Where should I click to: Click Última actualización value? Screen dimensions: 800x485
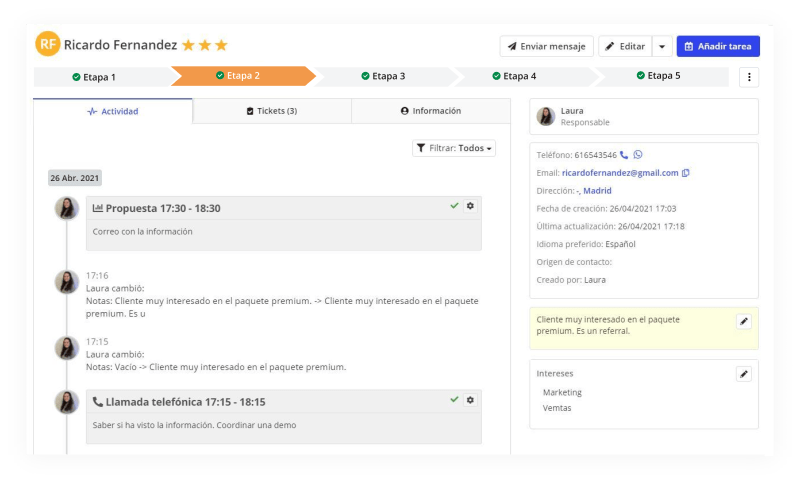(x=651, y=226)
